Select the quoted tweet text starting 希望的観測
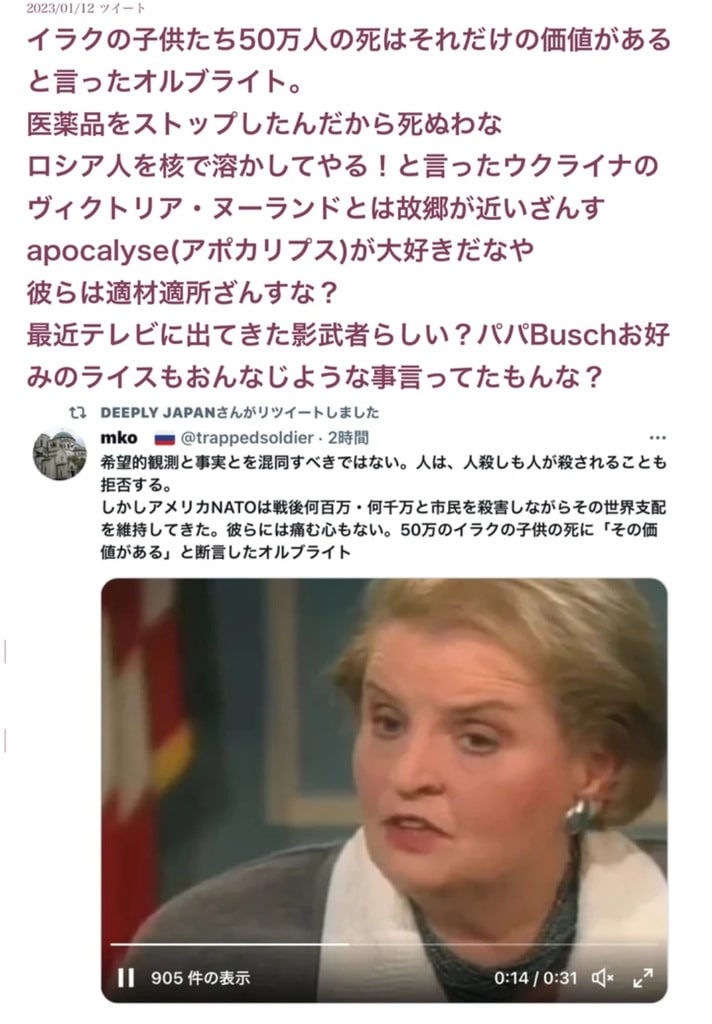Image resolution: width=712 pixels, height=1024 pixels. 383,507
